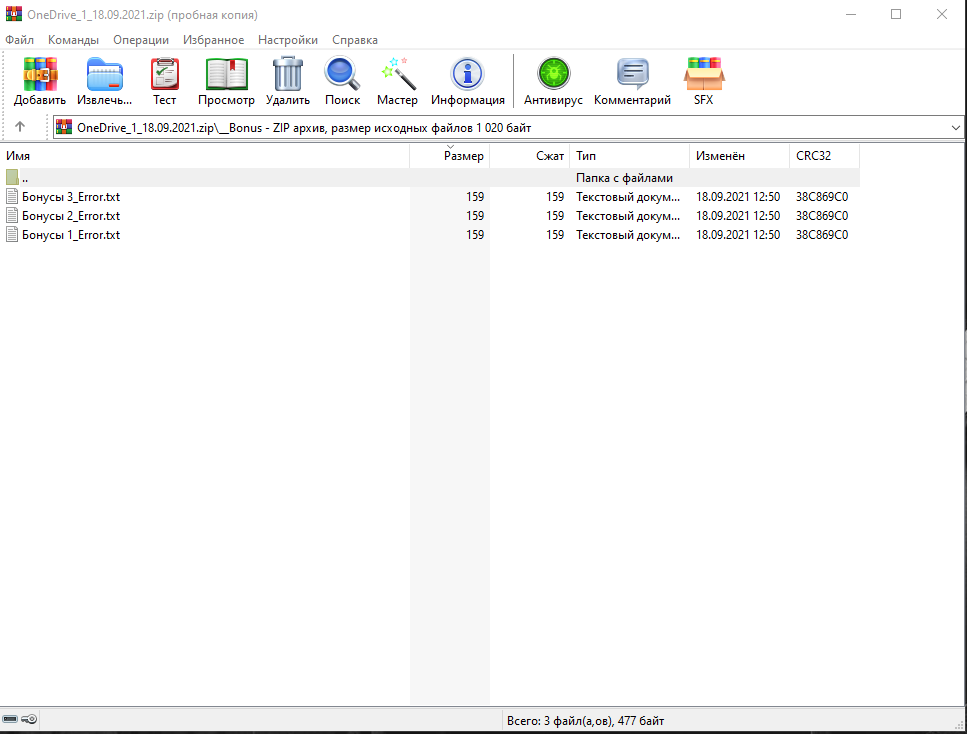Click the key password icon in status bar

[29, 719]
